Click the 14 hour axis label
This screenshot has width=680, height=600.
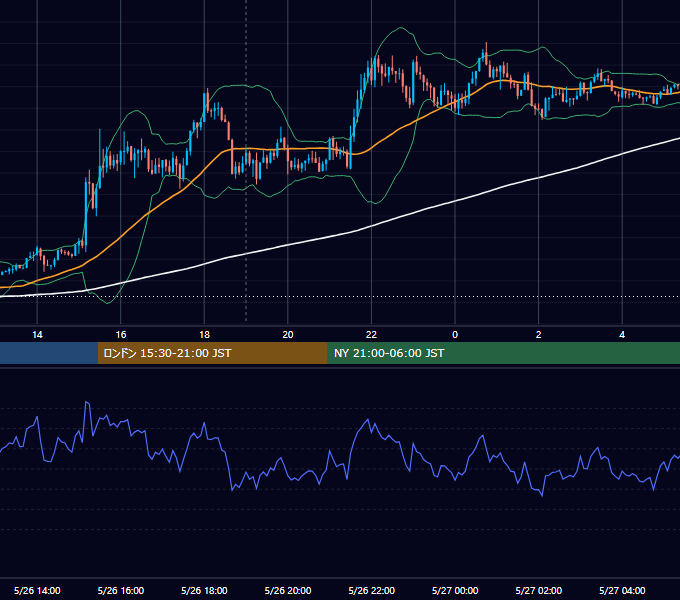click(x=37, y=335)
